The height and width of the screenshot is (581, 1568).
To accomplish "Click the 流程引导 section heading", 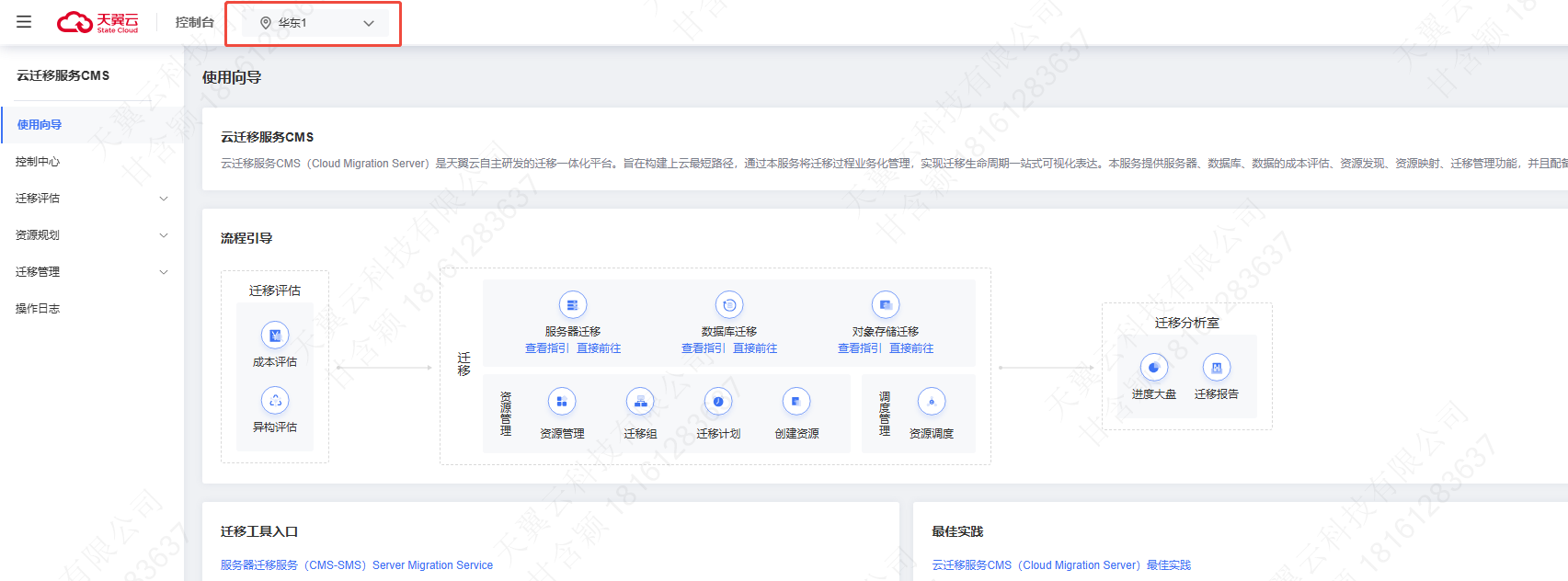I will point(246,238).
